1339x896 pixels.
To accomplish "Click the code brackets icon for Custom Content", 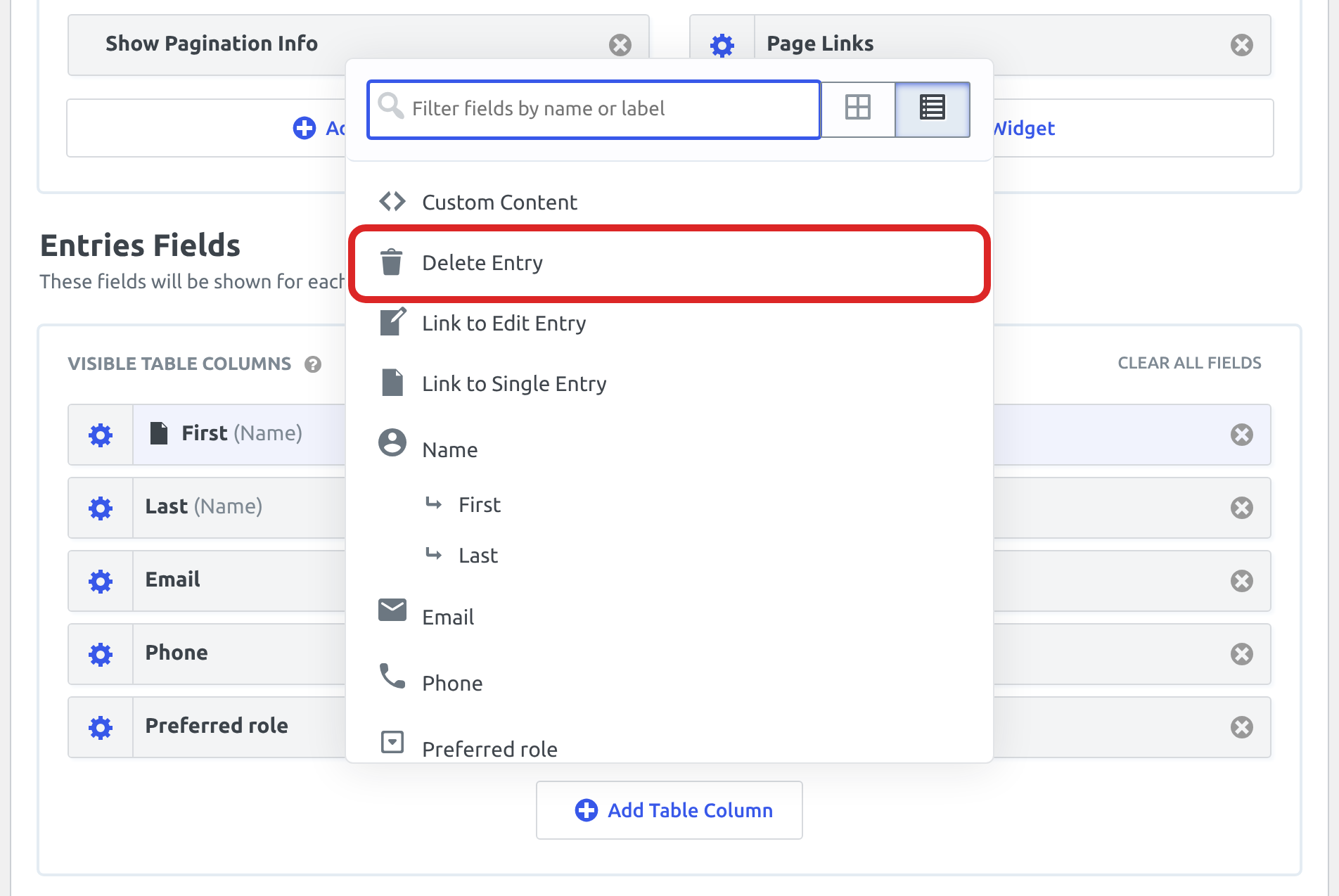I will point(392,201).
